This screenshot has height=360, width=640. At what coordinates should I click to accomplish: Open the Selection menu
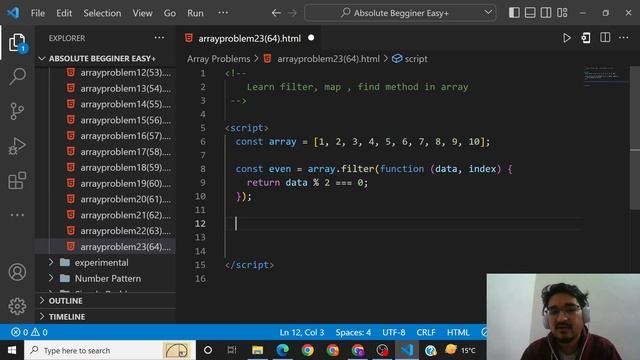[102, 13]
